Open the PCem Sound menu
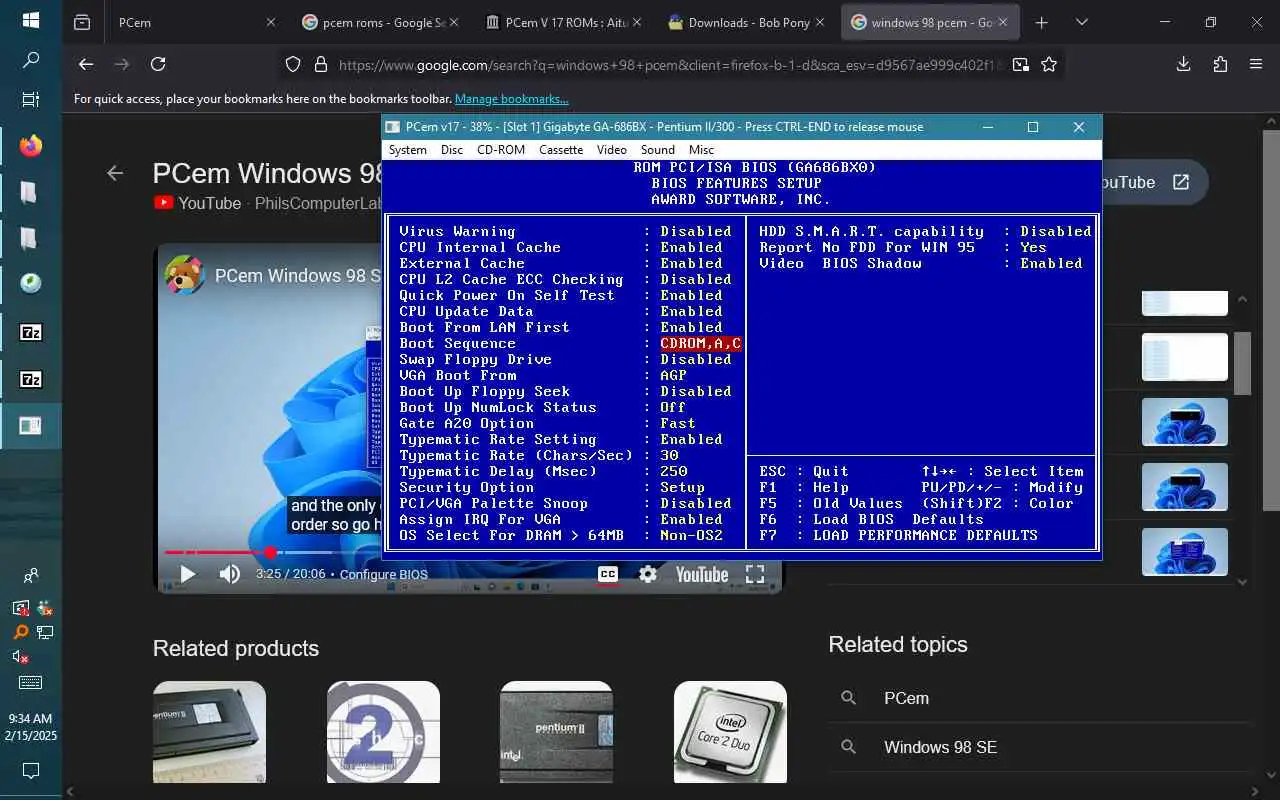1280x800 pixels. pos(658,150)
